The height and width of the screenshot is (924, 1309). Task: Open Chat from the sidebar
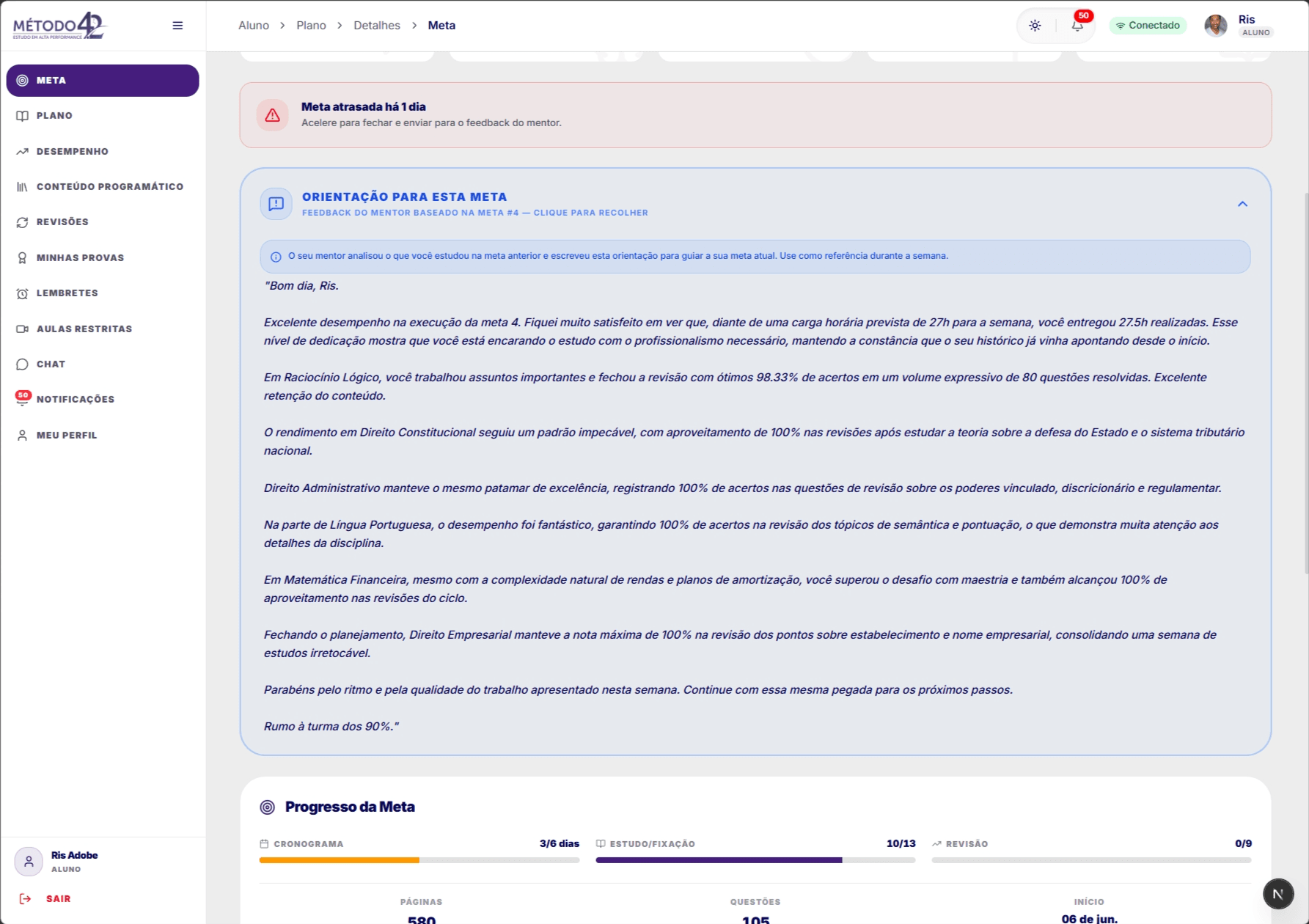point(103,364)
